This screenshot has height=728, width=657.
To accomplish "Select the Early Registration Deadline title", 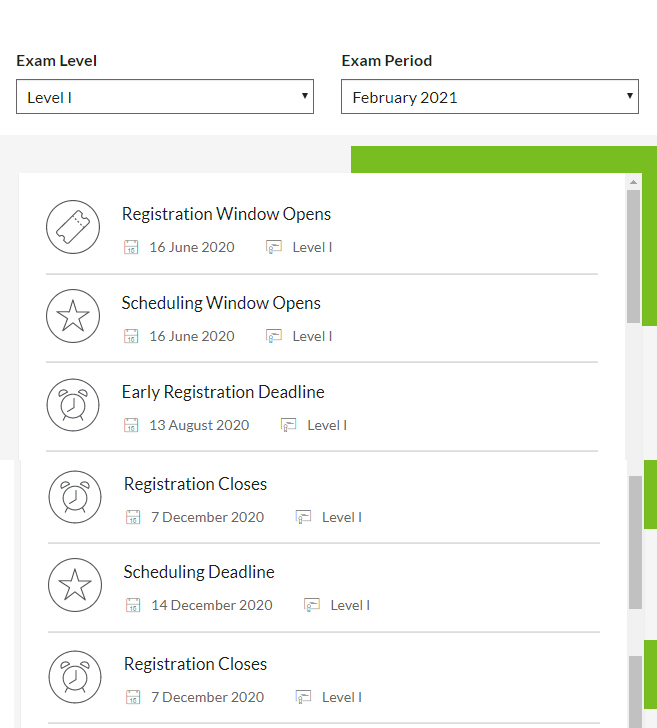I will [x=223, y=392].
